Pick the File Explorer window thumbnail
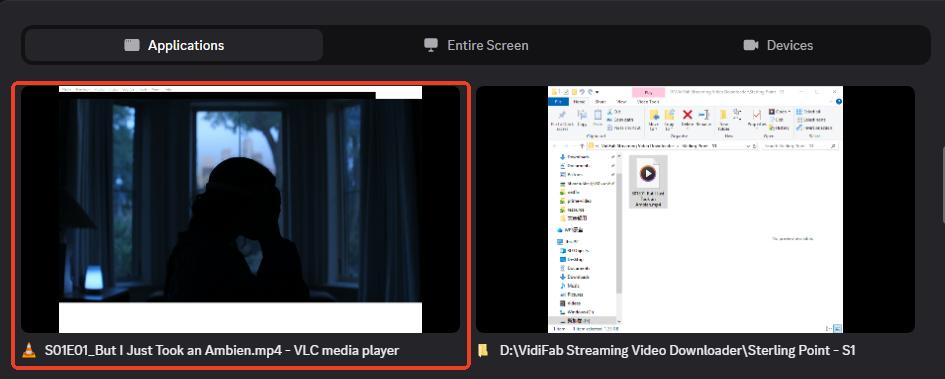This screenshot has width=945, height=379. 695,209
